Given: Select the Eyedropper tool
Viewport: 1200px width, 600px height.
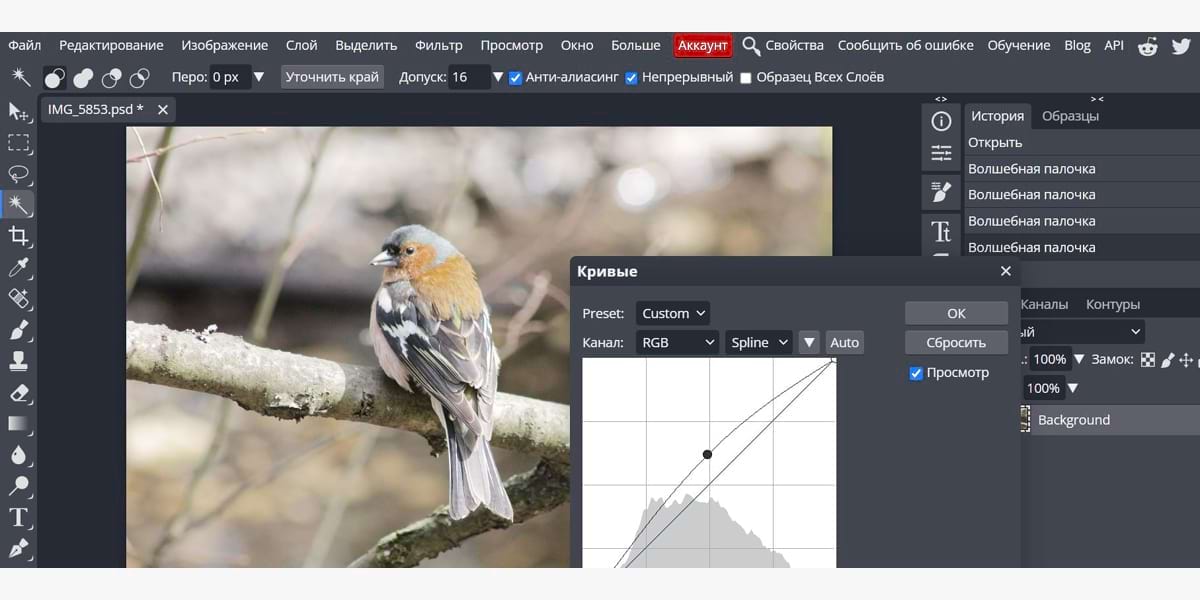Looking at the screenshot, I should [x=18, y=267].
